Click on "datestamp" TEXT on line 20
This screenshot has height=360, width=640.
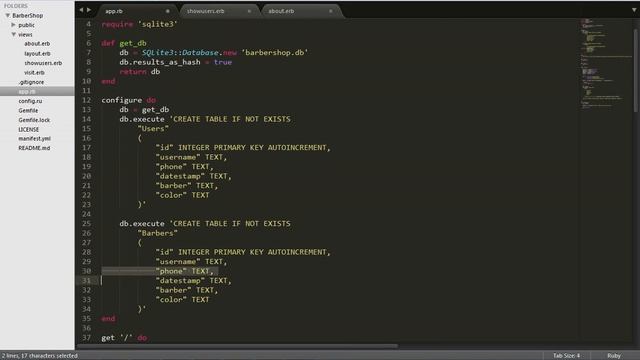point(193,176)
